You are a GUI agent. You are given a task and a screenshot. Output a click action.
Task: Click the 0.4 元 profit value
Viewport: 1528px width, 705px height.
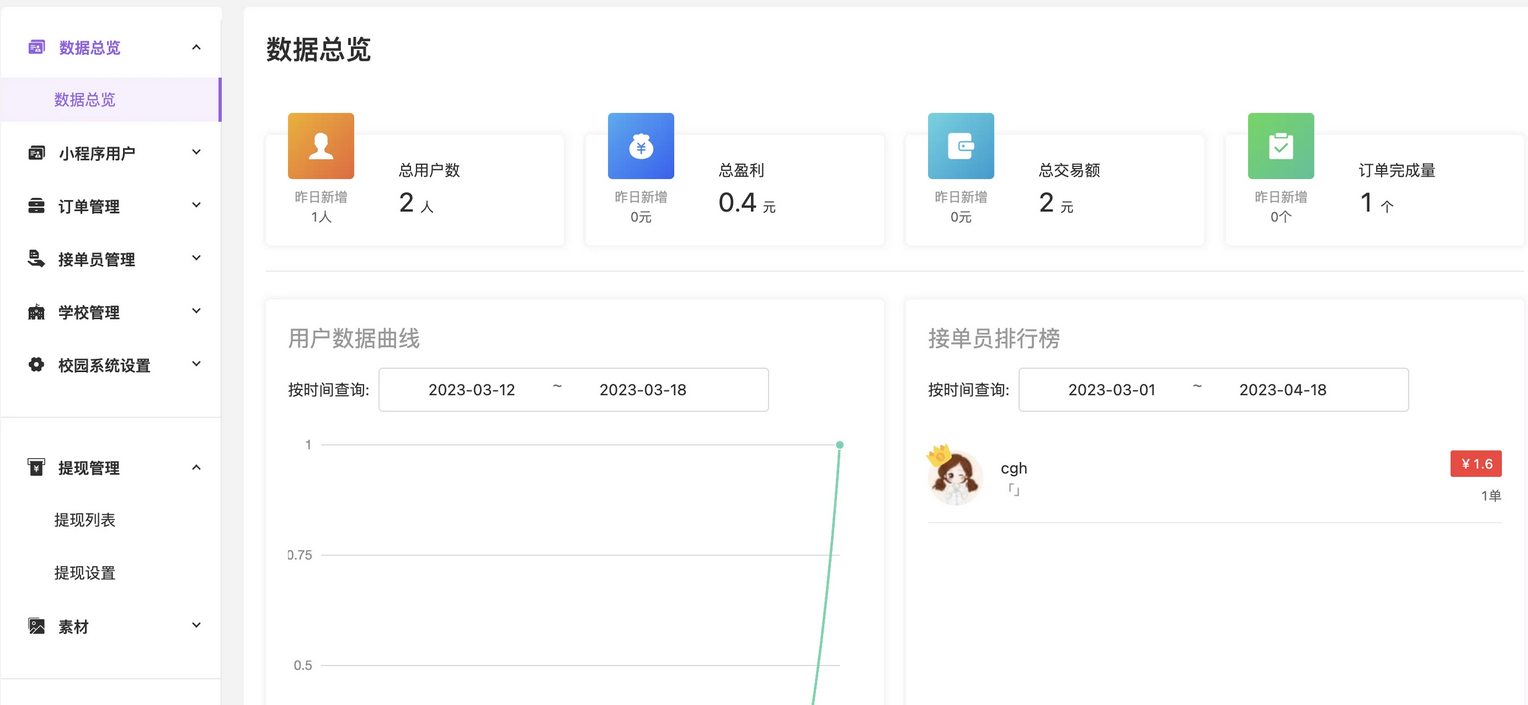pos(747,204)
